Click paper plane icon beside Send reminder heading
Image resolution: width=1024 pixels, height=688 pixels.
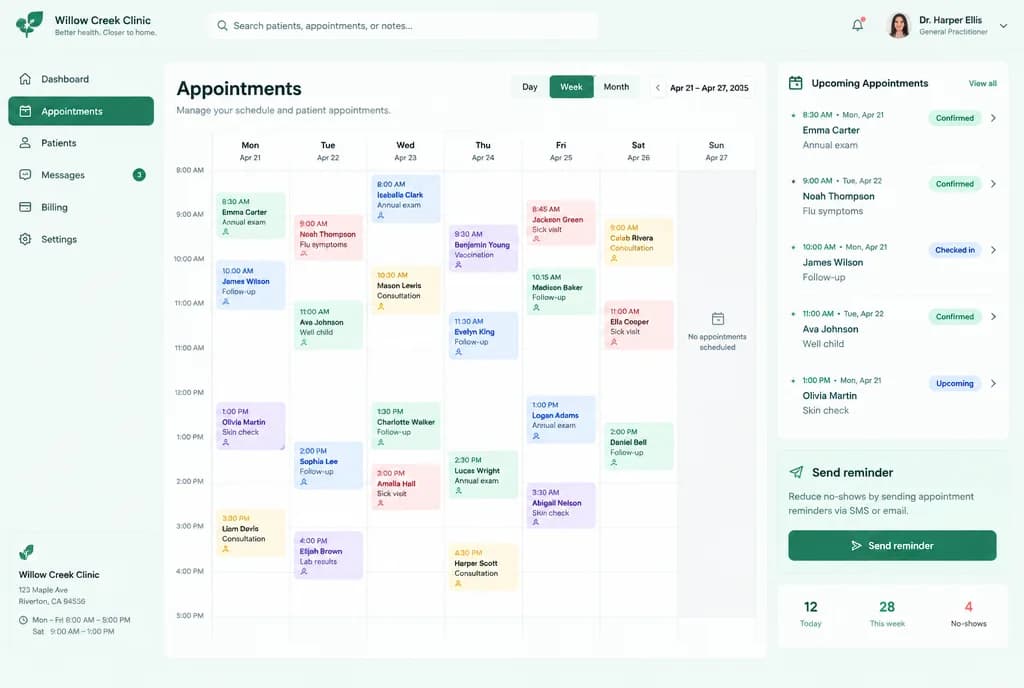796,472
